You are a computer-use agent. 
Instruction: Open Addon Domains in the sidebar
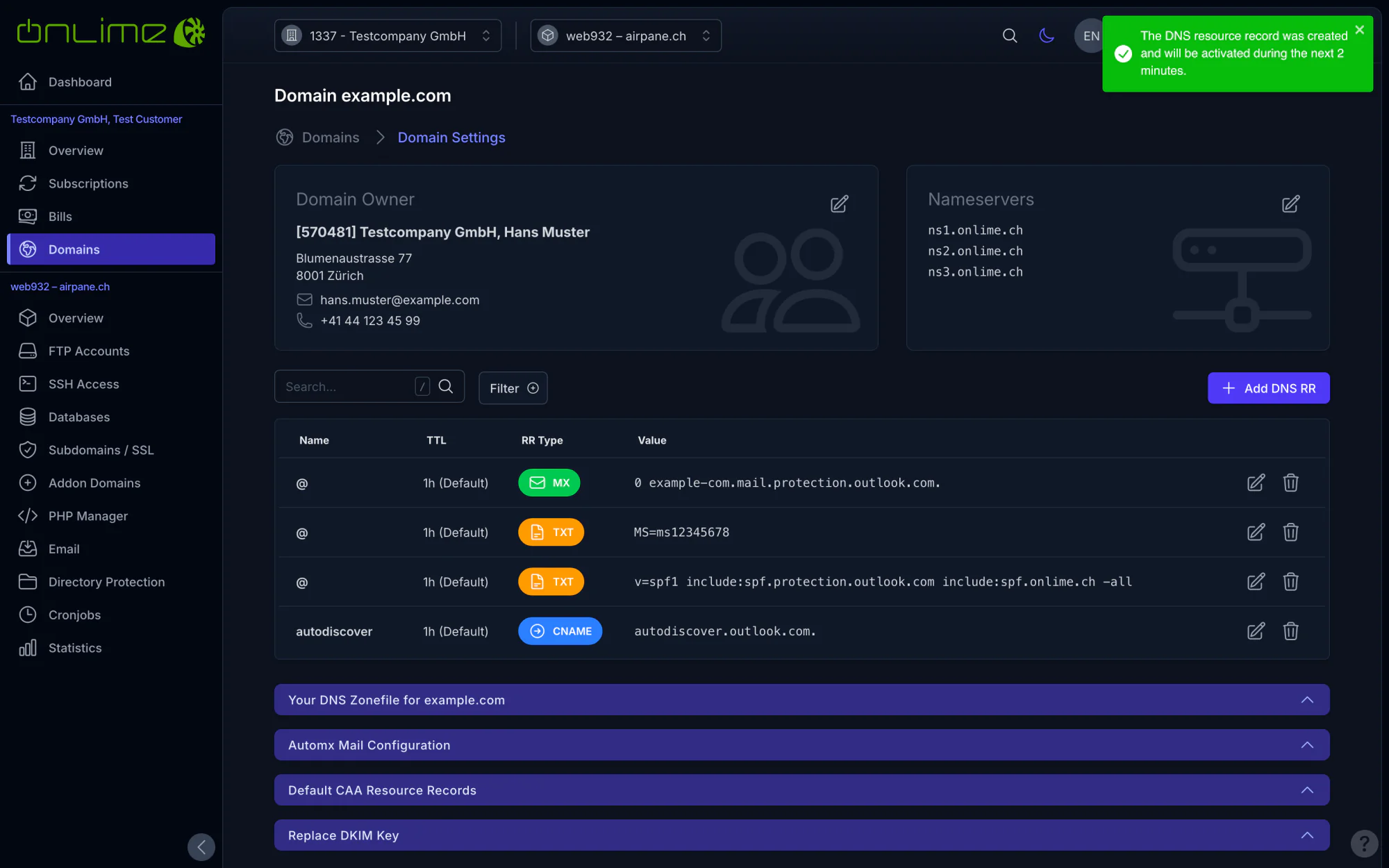[111, 483]
